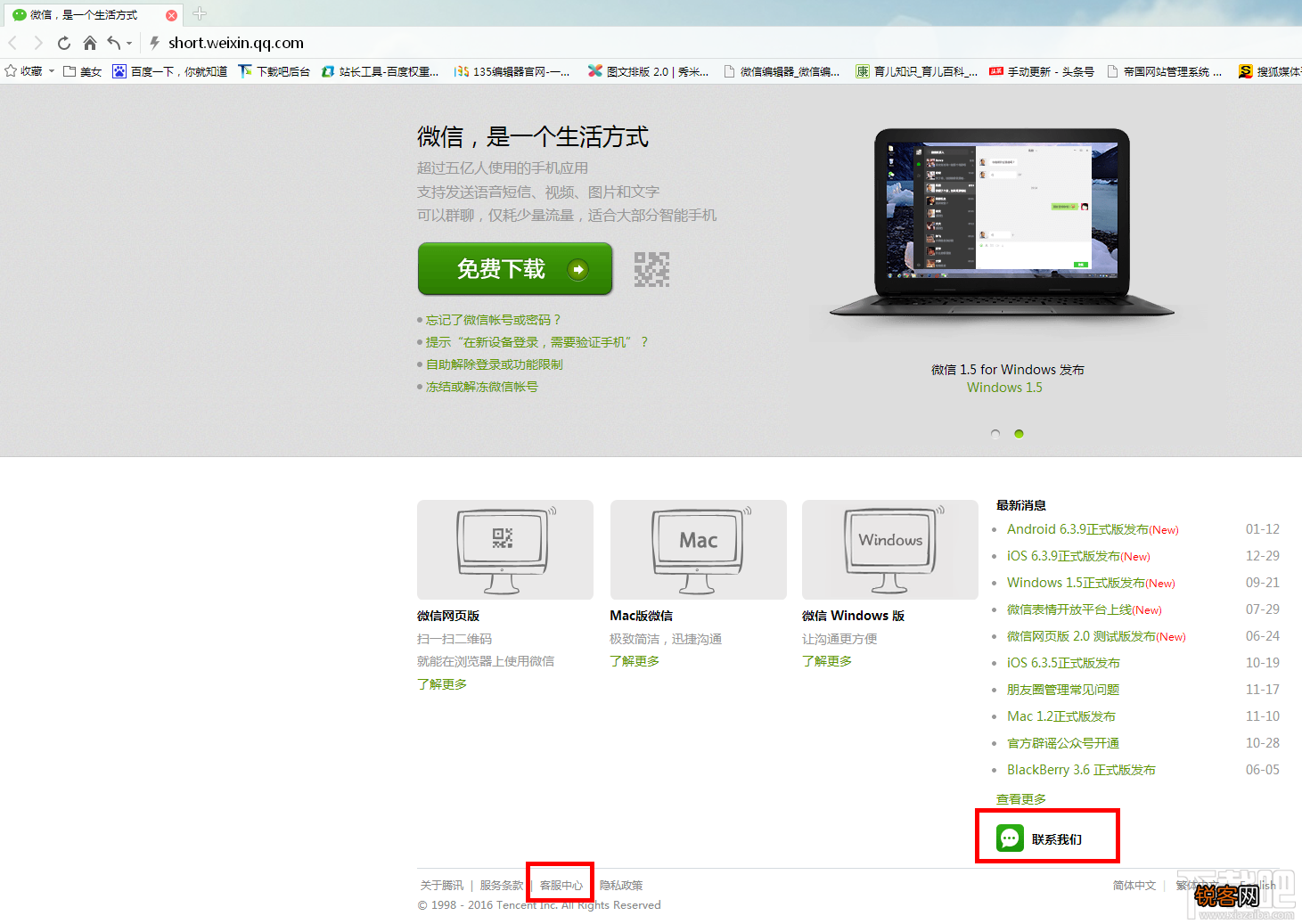The height and width of the screenshot is (924, 1302).
Task: Select second green carousel dot
Action: [x=1019, y=434]
